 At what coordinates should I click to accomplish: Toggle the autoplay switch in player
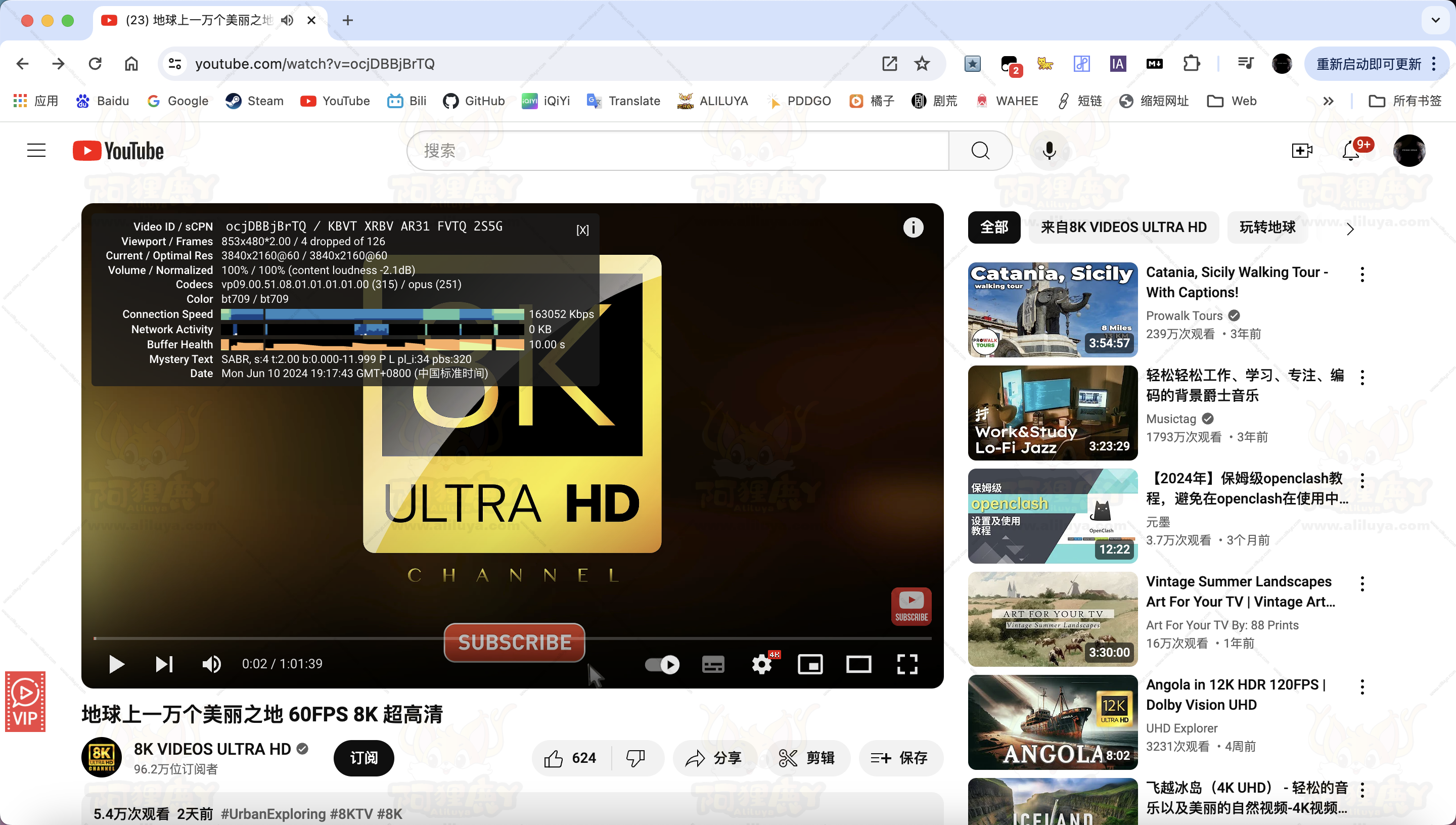(662, 664)
